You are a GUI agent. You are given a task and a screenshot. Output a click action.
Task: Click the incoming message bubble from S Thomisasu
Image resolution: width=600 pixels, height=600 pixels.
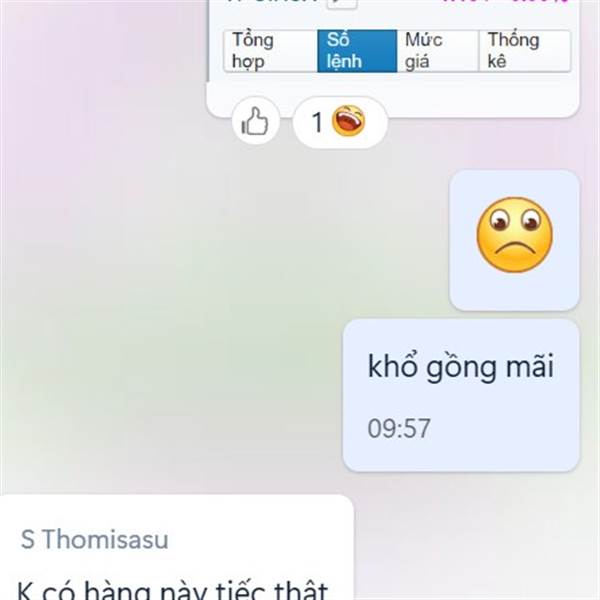click(x=177, y=548)
